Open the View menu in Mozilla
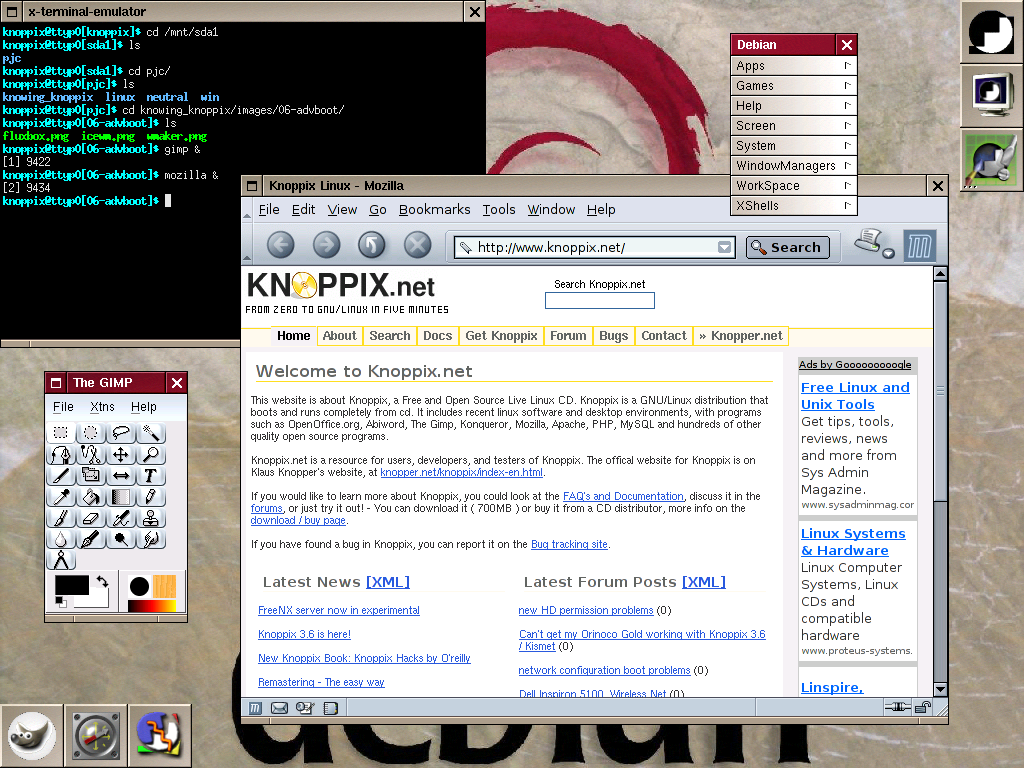The height and width of the screenshot is (768, 1024). click(x=342, y=210)
